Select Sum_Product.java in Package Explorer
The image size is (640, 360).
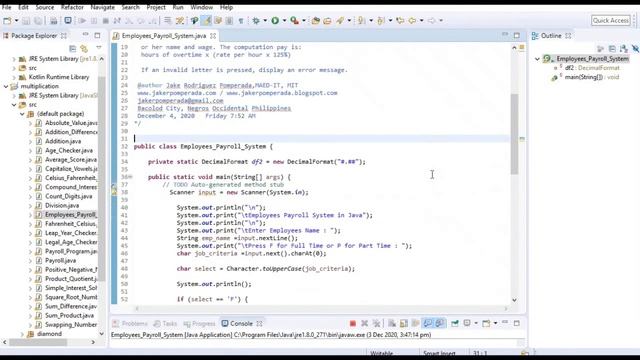pos(65,316)
